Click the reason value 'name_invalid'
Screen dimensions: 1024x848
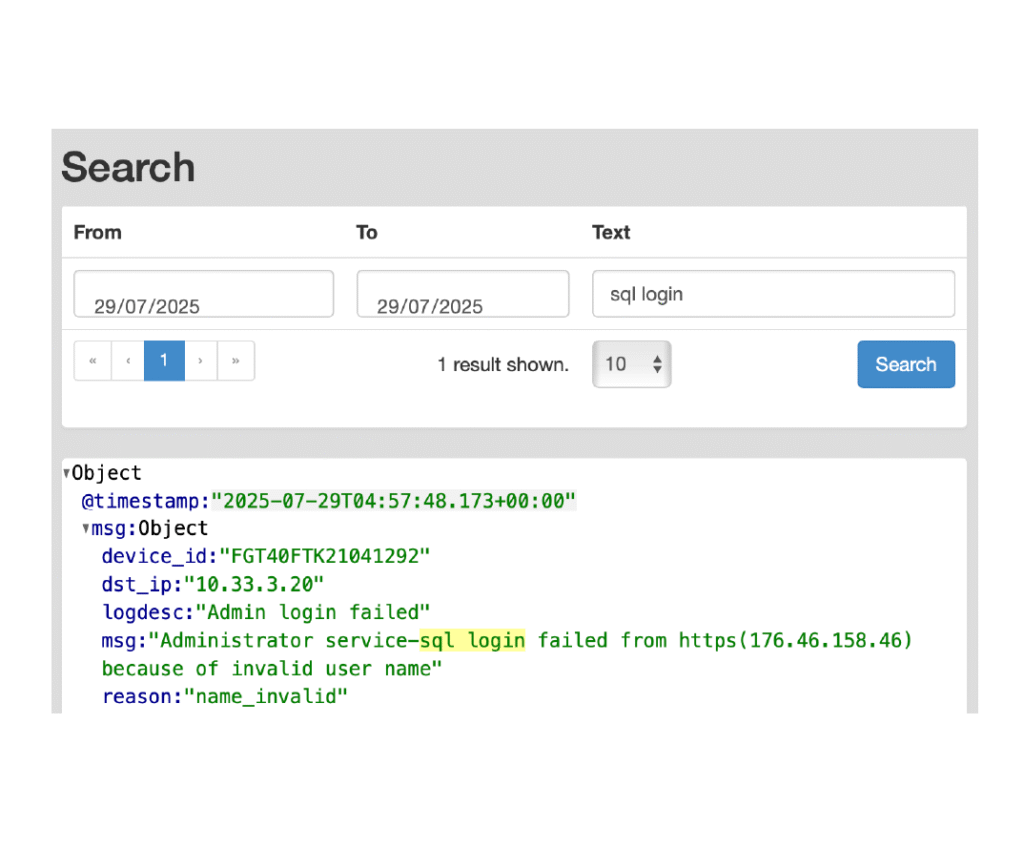[265, 696]
